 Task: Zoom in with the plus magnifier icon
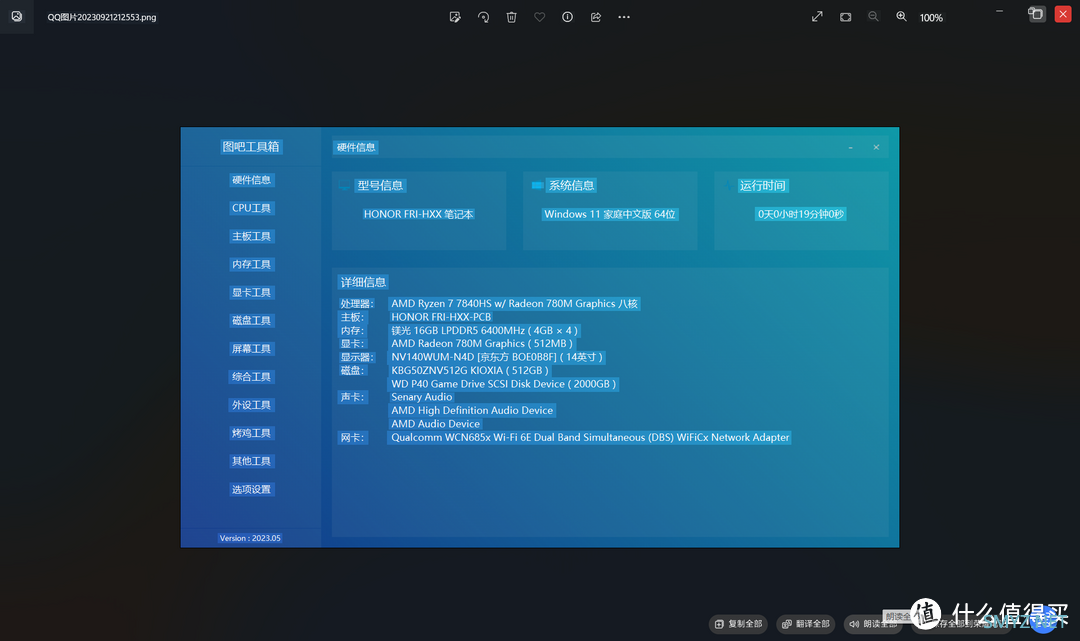click(x=901, y=17)
